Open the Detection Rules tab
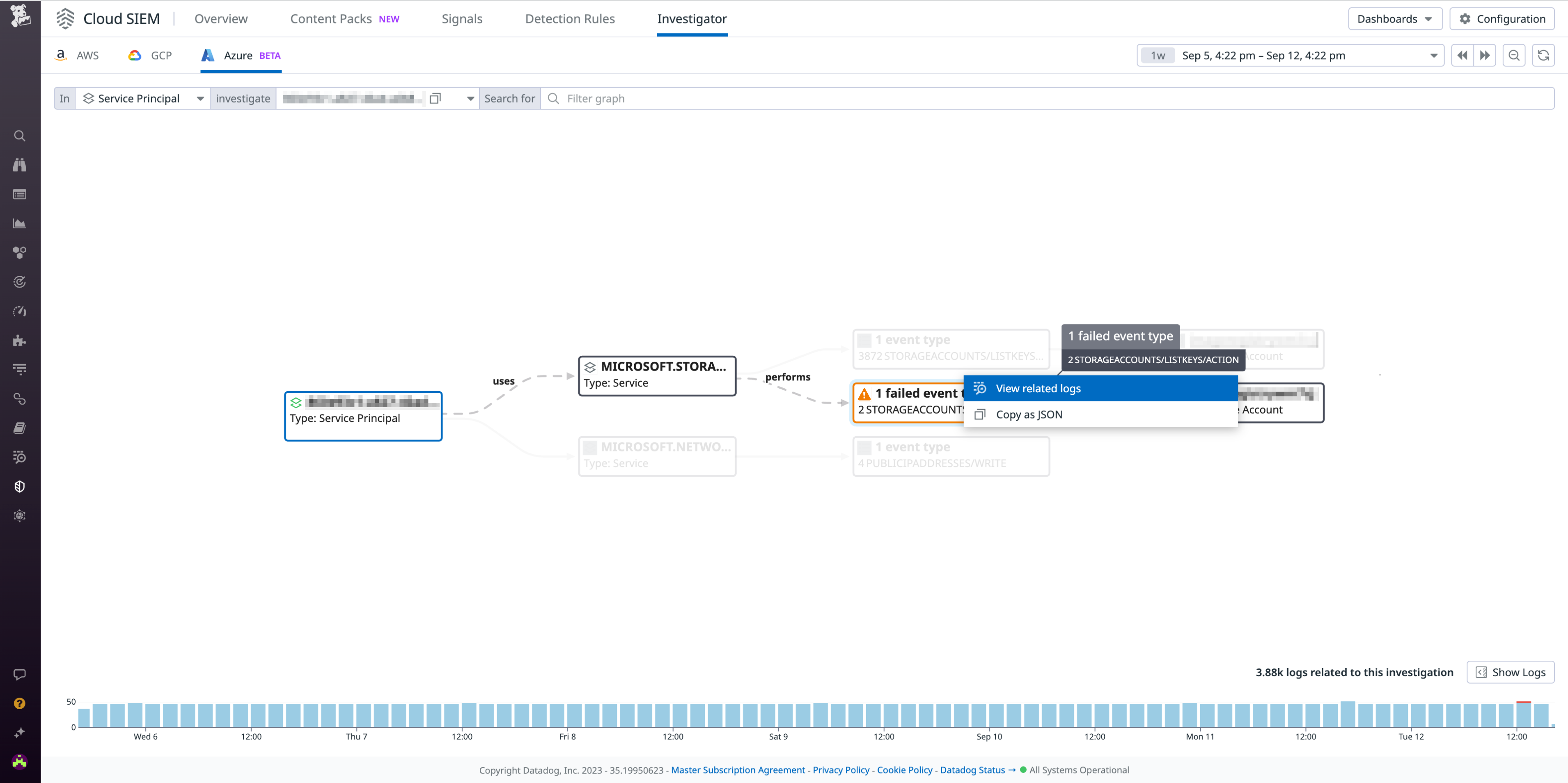 570,18
